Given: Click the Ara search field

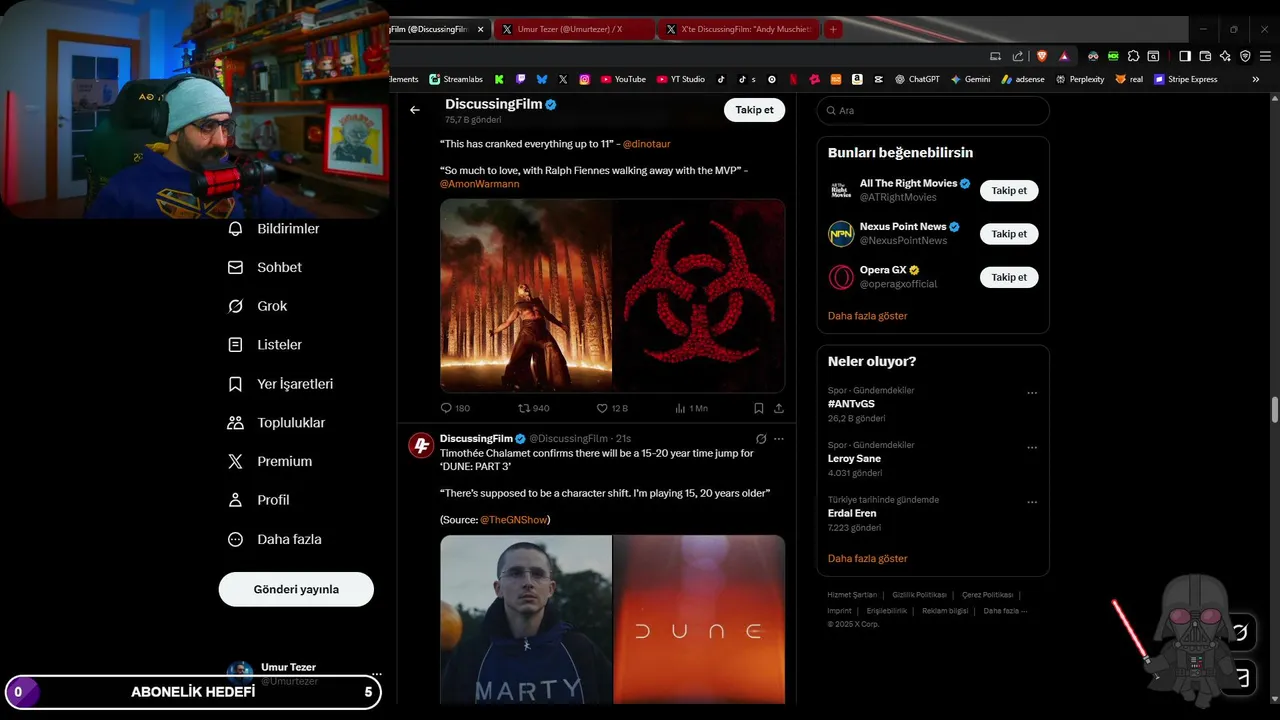Looking at the screenshot, I should [933, 110].
